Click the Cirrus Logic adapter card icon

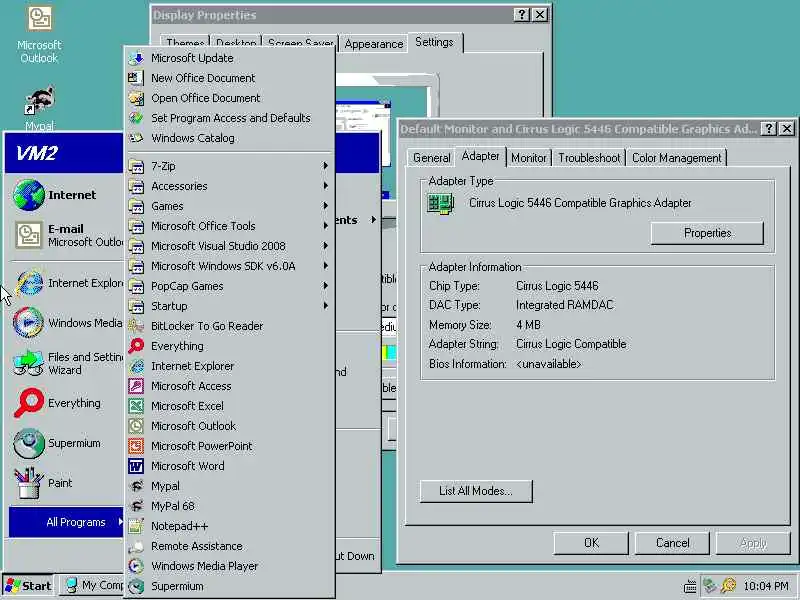coord(440,204)
